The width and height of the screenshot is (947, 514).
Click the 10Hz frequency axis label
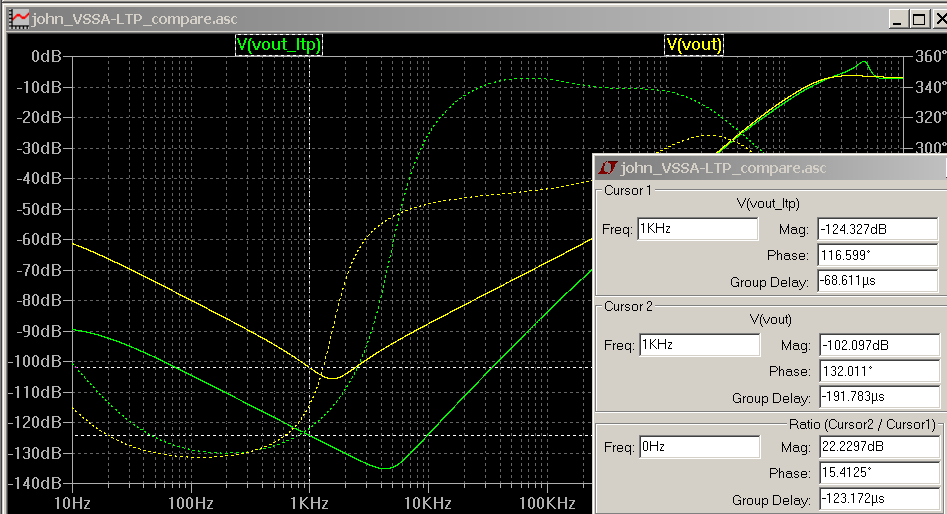click(72, 503)
